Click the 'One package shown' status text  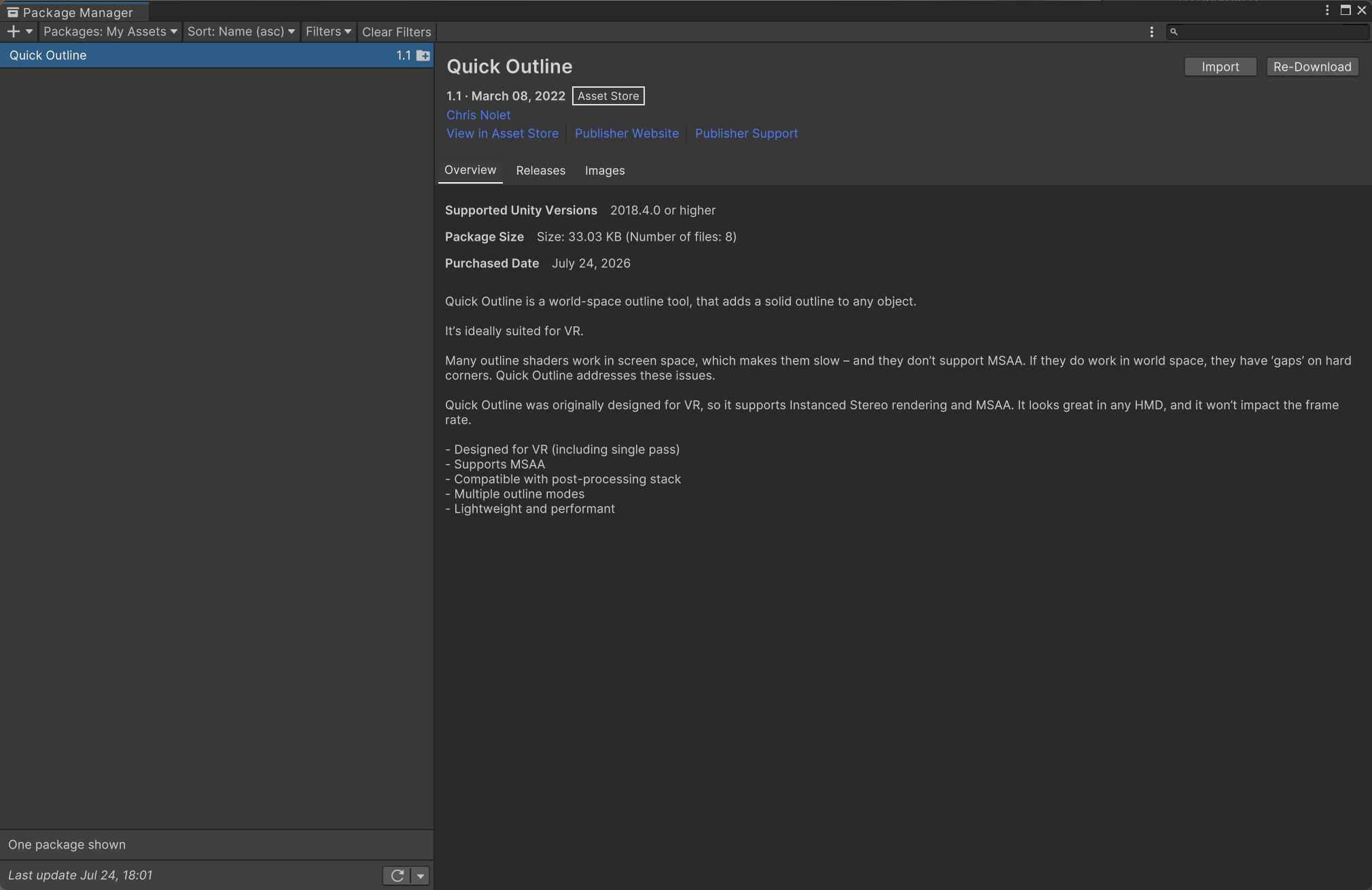(x=67, y=844)
